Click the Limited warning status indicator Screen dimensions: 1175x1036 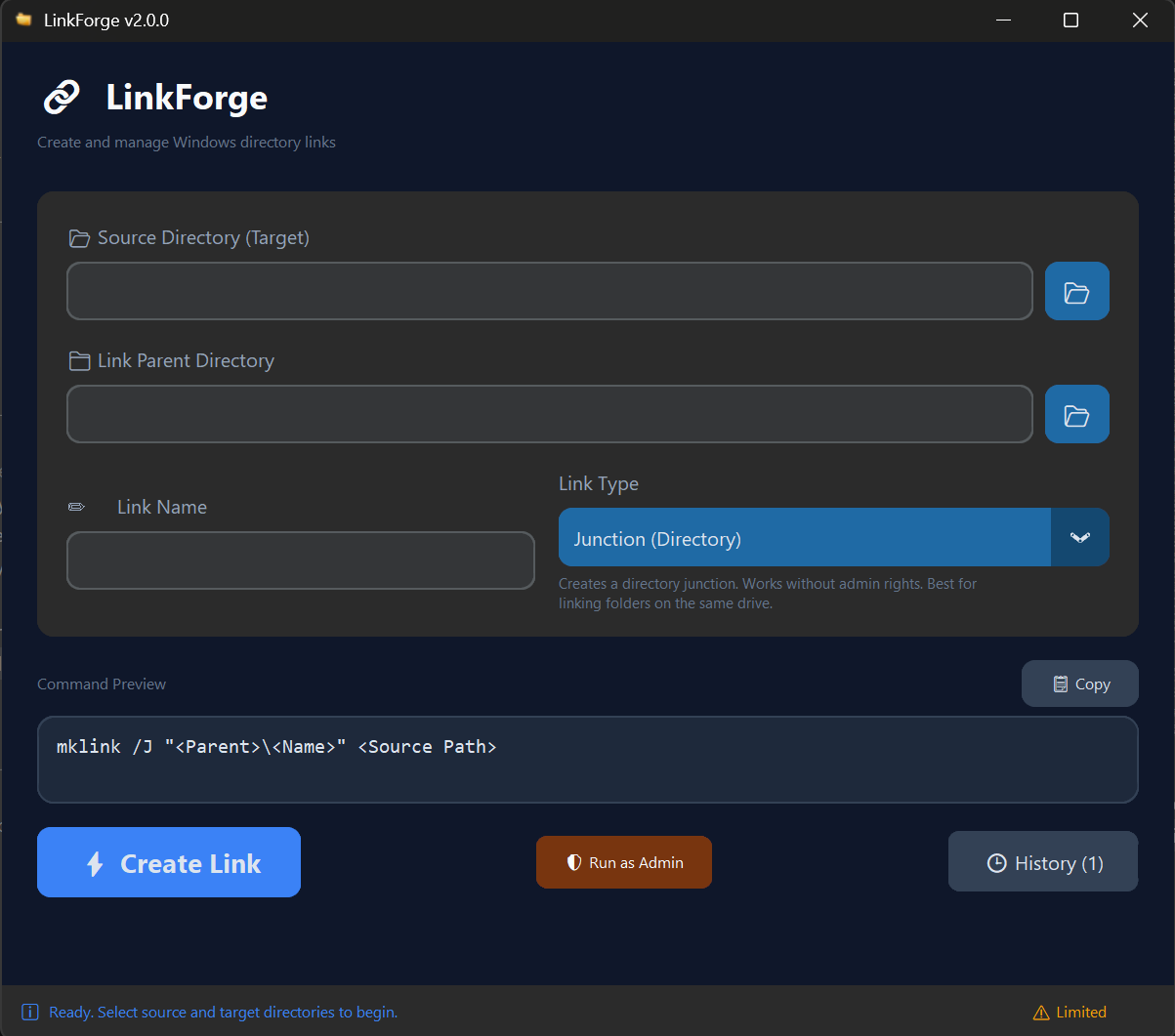(x=1070, y=1013)
